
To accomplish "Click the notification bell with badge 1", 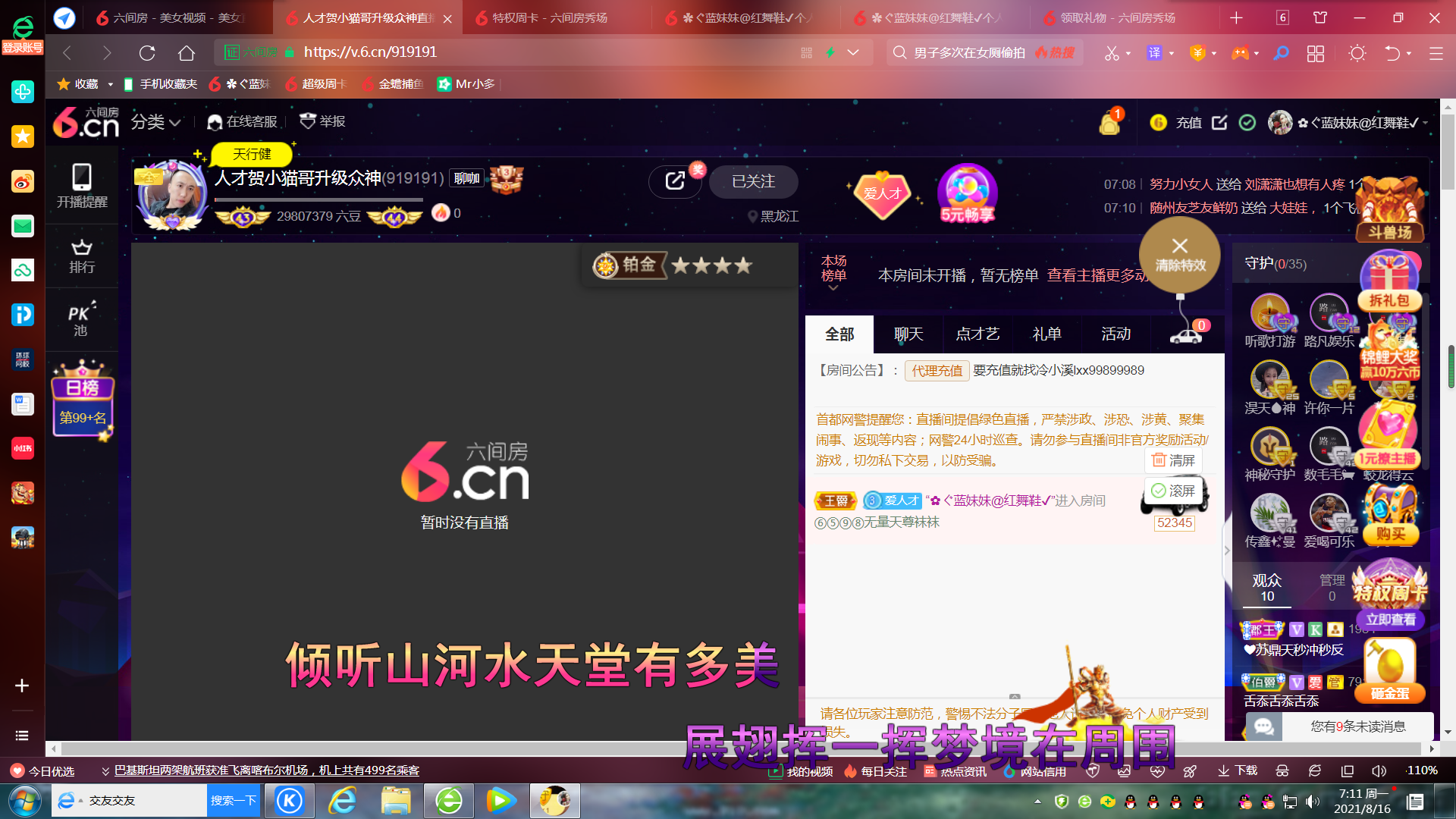I will [1110, 122].
